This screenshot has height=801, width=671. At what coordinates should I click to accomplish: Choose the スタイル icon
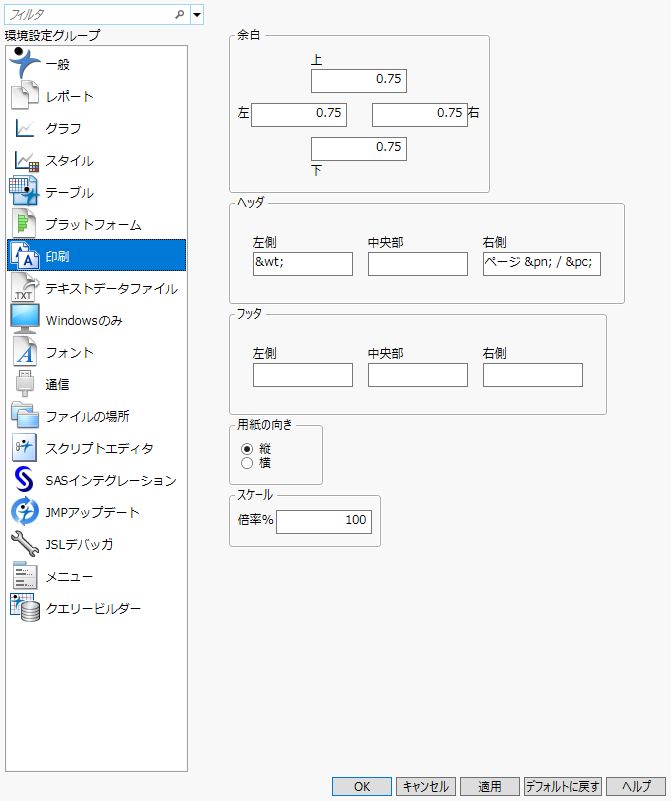pos(26,160)
